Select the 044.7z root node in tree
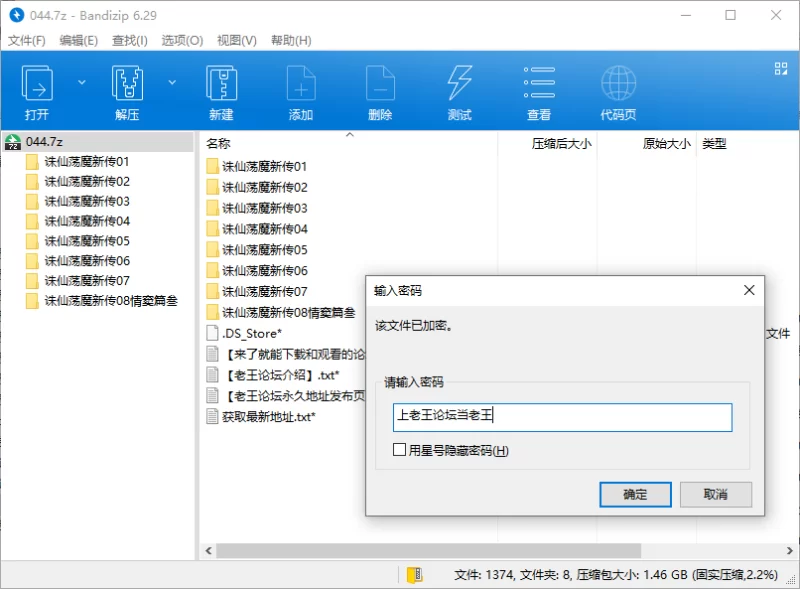Screen dimensions: 800x589 click(x=98, y=142)
